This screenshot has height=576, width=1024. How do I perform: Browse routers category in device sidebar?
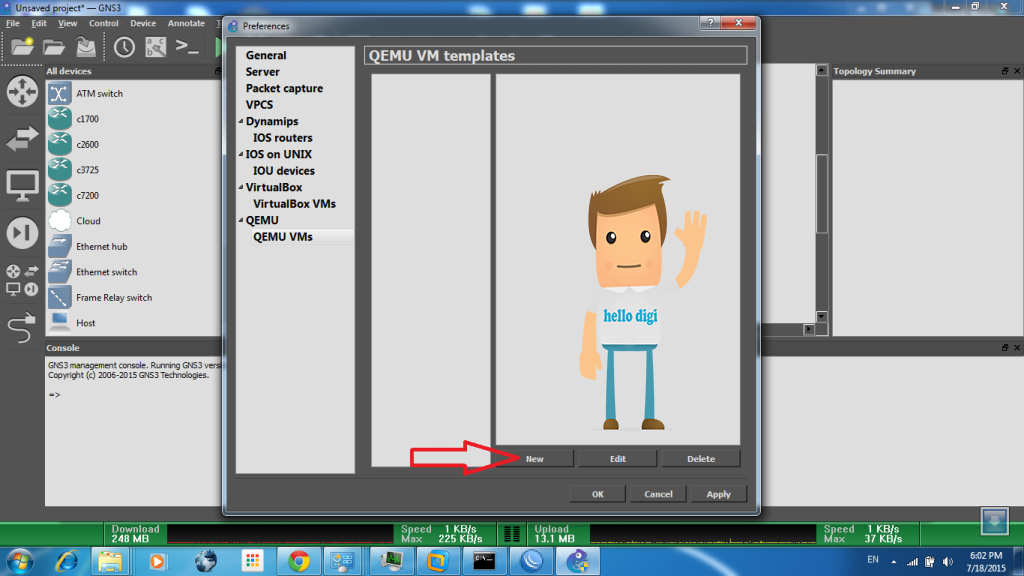pyautogui.click(x=22, y=91)
